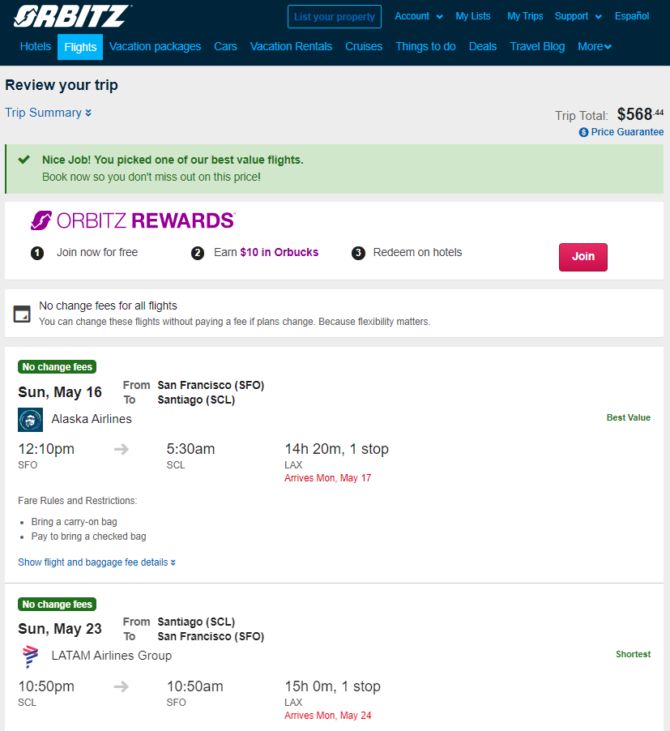Image resolution: width=670 pixels, height=731 pixels.
Task: Click the green checkmark in the best value banner
Action: pos(24,160)
